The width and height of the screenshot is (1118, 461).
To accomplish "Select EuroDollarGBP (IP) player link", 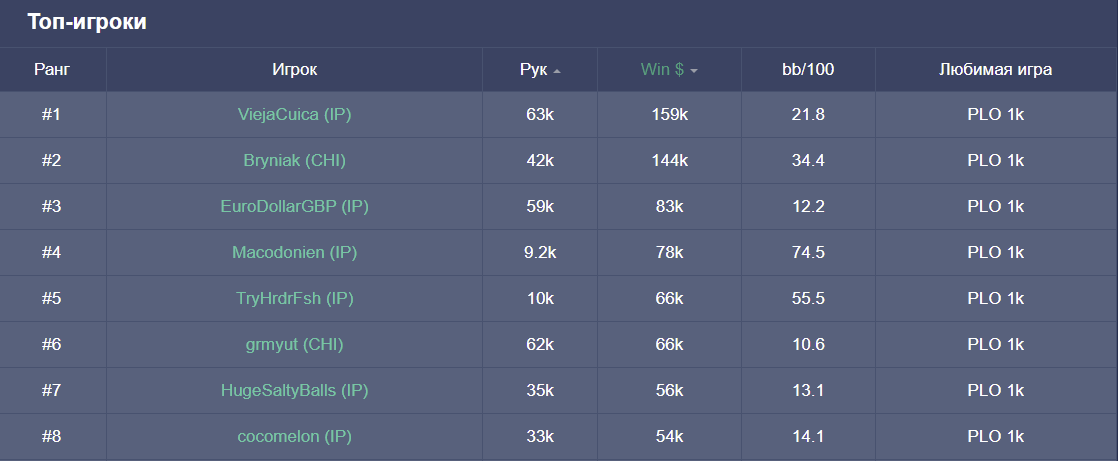I will 294,207.
